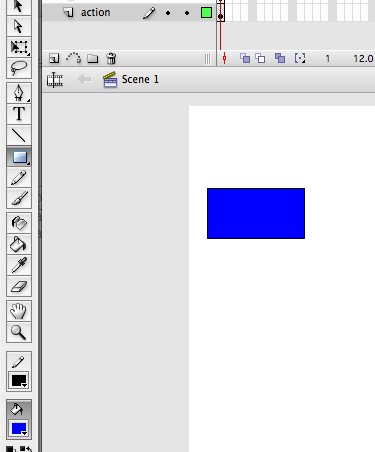Viewport: 375px width, 452px height.
Task: Click the action layer pencil icon
Action: click(x=149, y=13)
